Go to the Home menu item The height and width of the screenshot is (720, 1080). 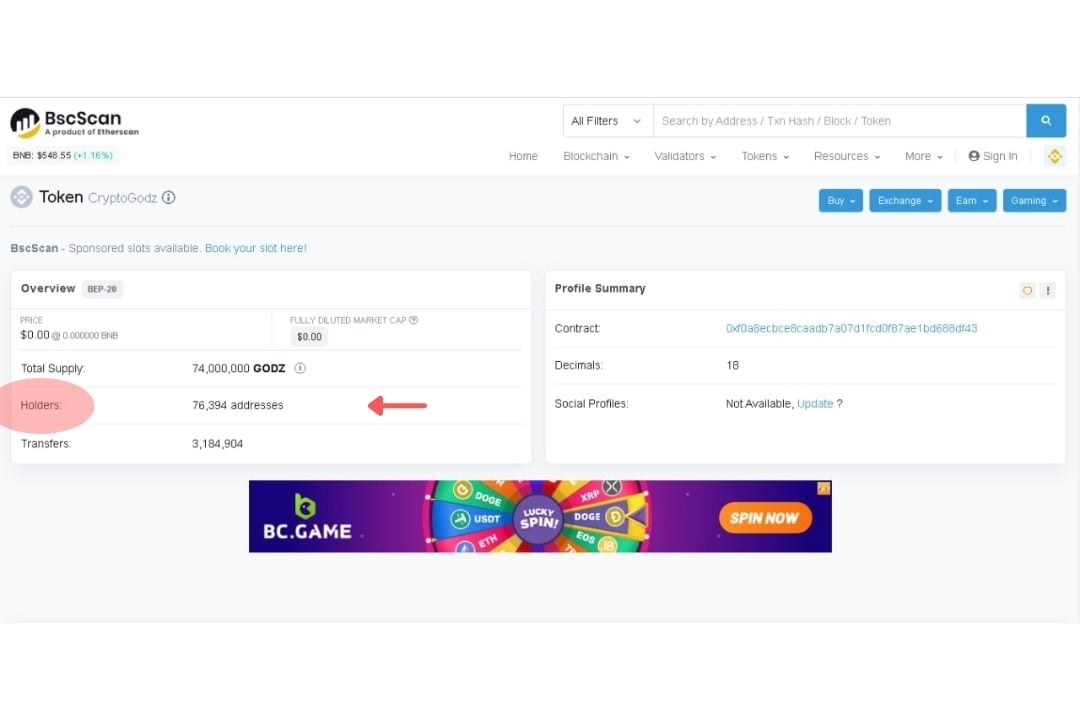click(x=523, y=156)
